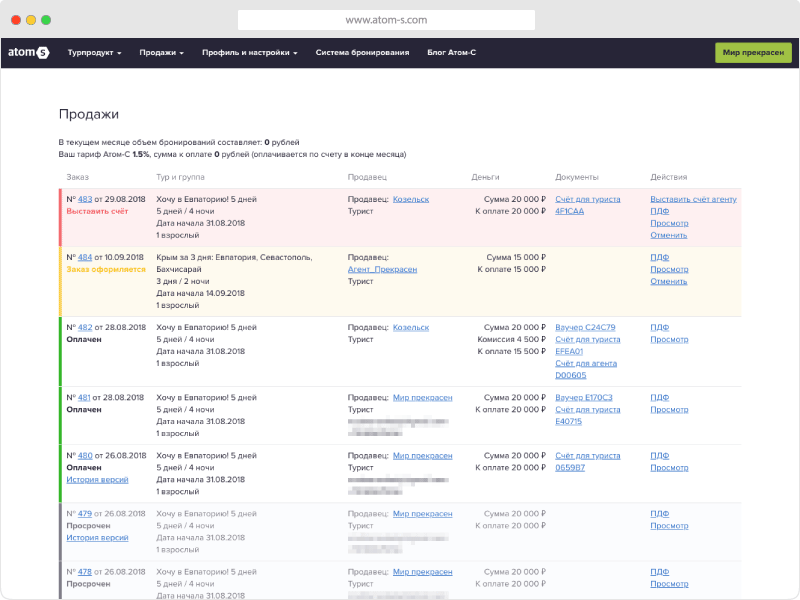Click the Мир прекрасен green button
The height and width of the screenshot is (600, 800).
coord(753,53)
